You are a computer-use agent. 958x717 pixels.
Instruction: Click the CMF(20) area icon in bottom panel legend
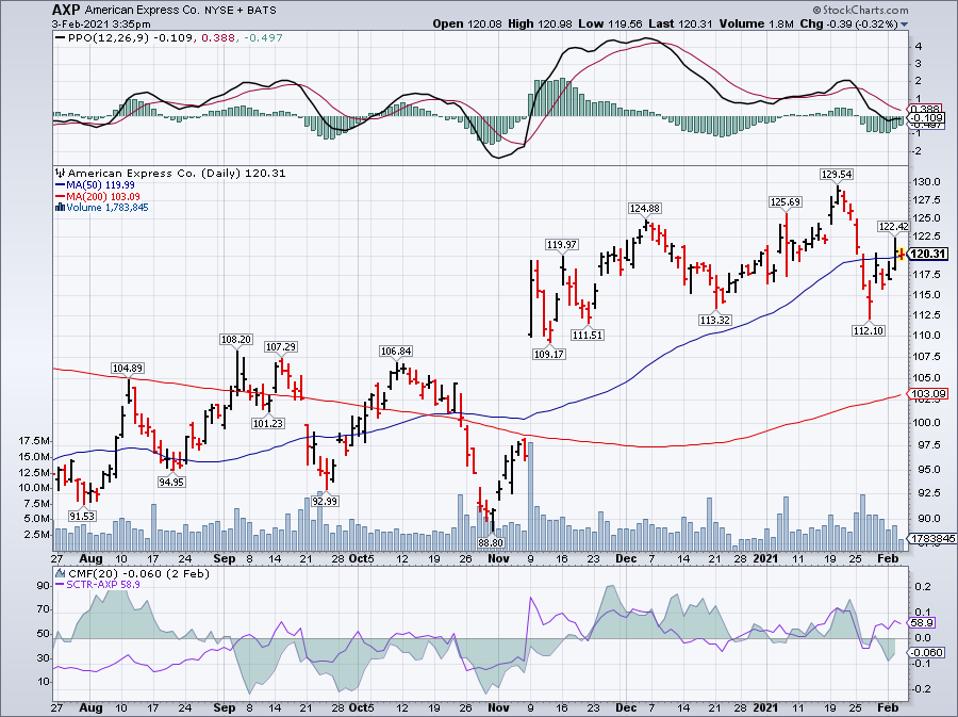[60, 574]
